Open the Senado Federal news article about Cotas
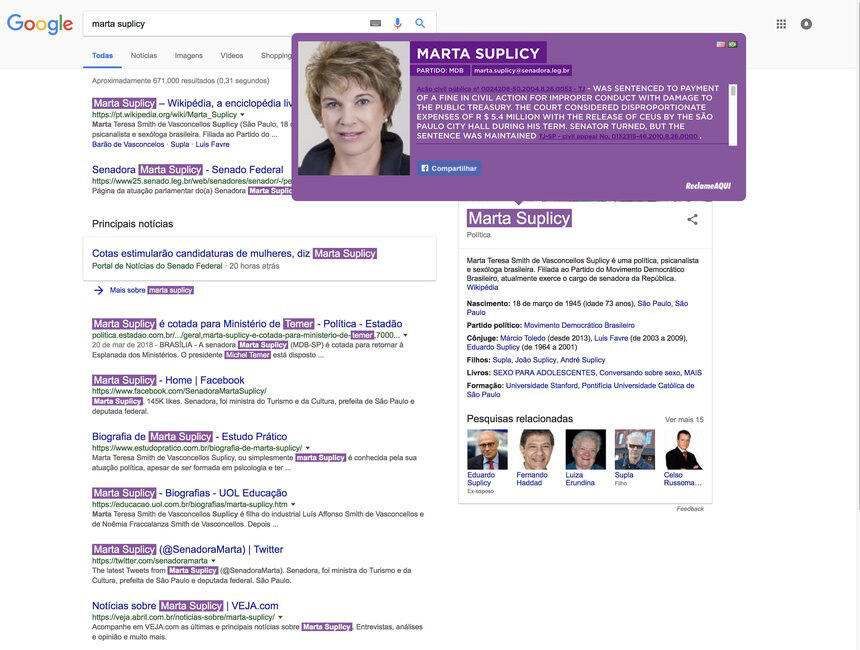This screenshot has height=650, width=860. click(x=201, y=253)
